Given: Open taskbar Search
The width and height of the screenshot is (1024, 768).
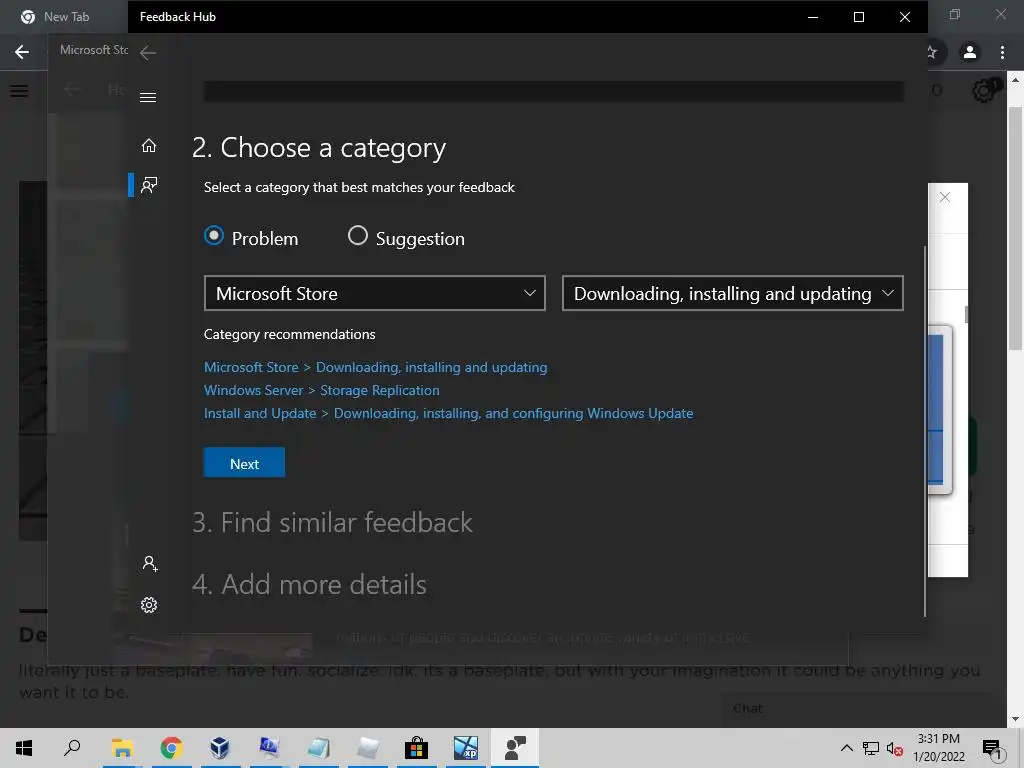Looking at the screenshot, I should coord(72,748).
